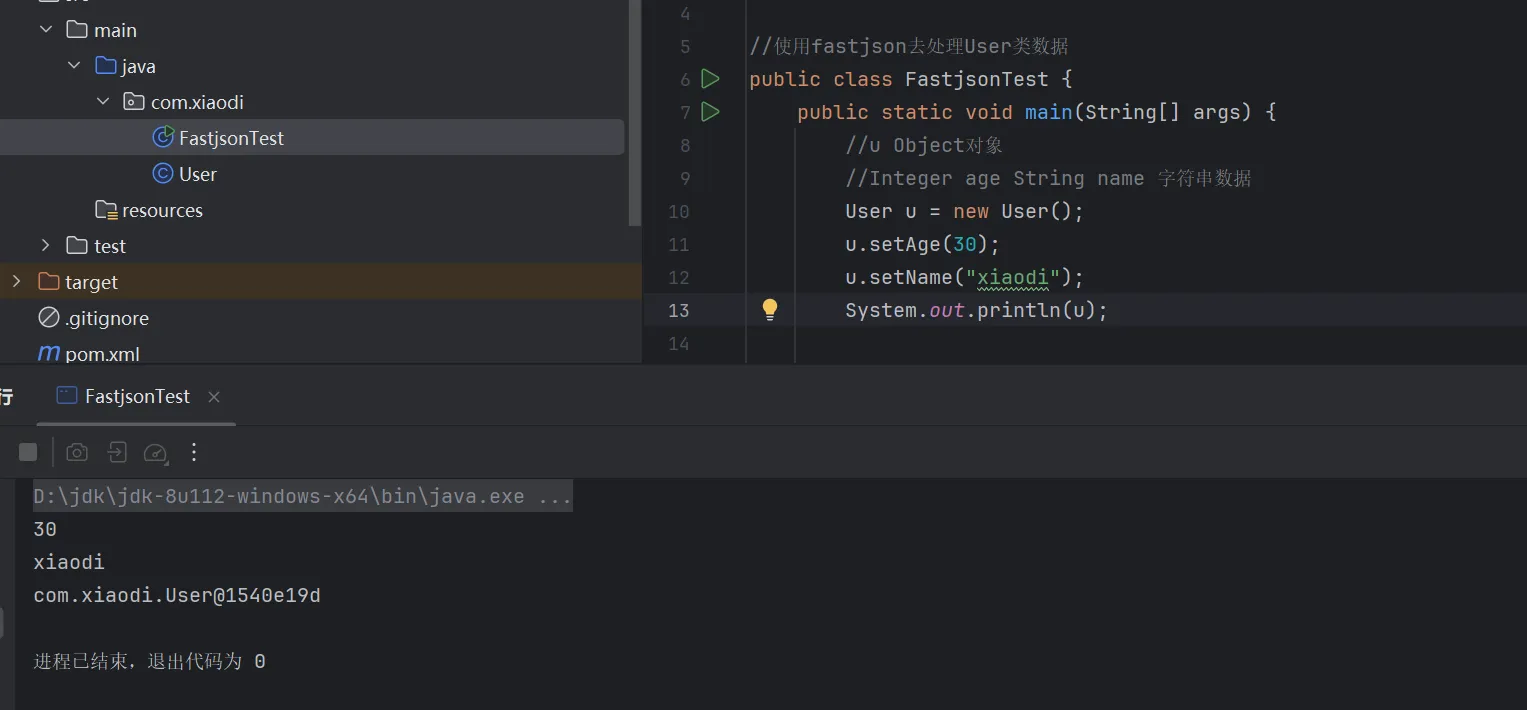The width and height of the screenshot is (1527, 710).
Task: Collapse the main folder in the project tree
Action: point(46,30)
